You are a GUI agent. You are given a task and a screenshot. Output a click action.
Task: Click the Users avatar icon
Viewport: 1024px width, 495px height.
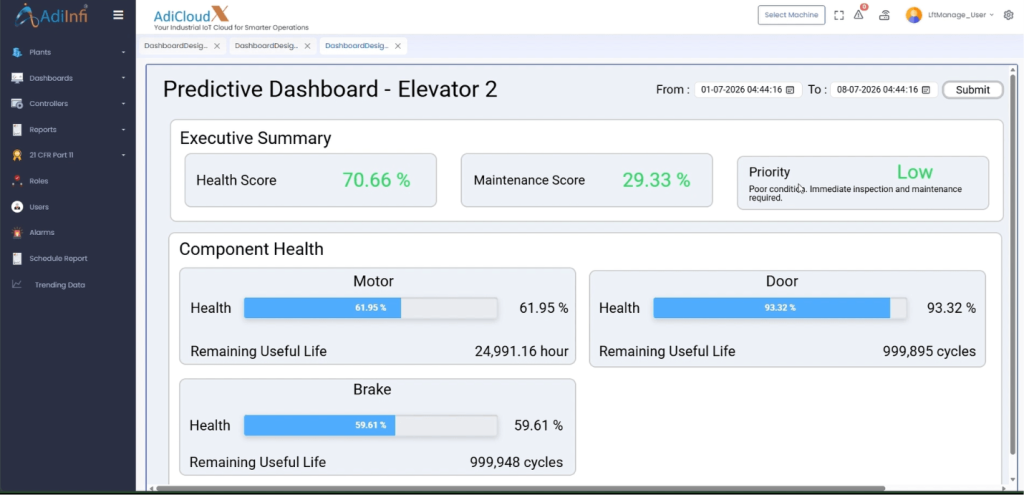(17, 207)
